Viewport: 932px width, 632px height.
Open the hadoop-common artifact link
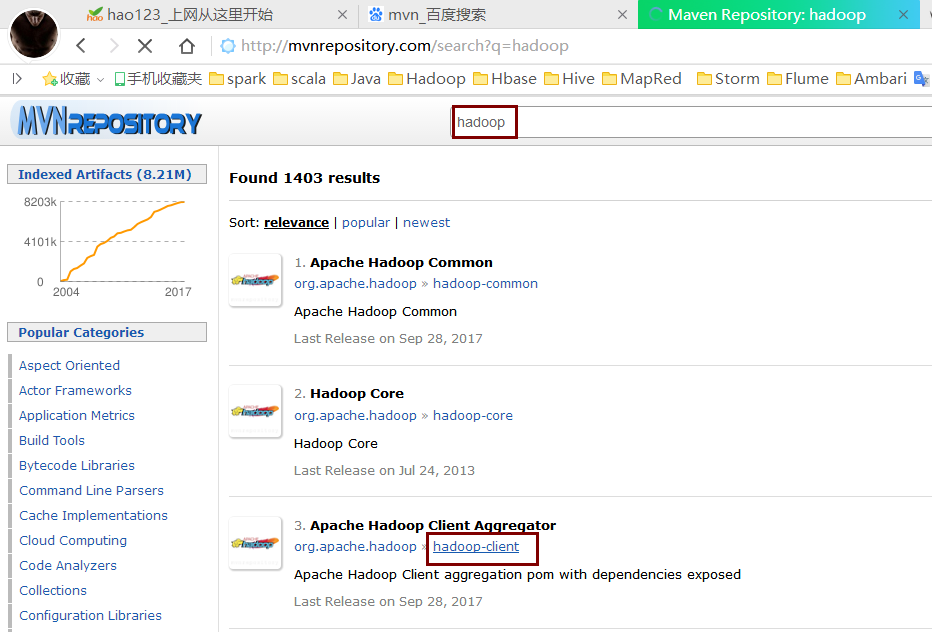click(485, 284)
